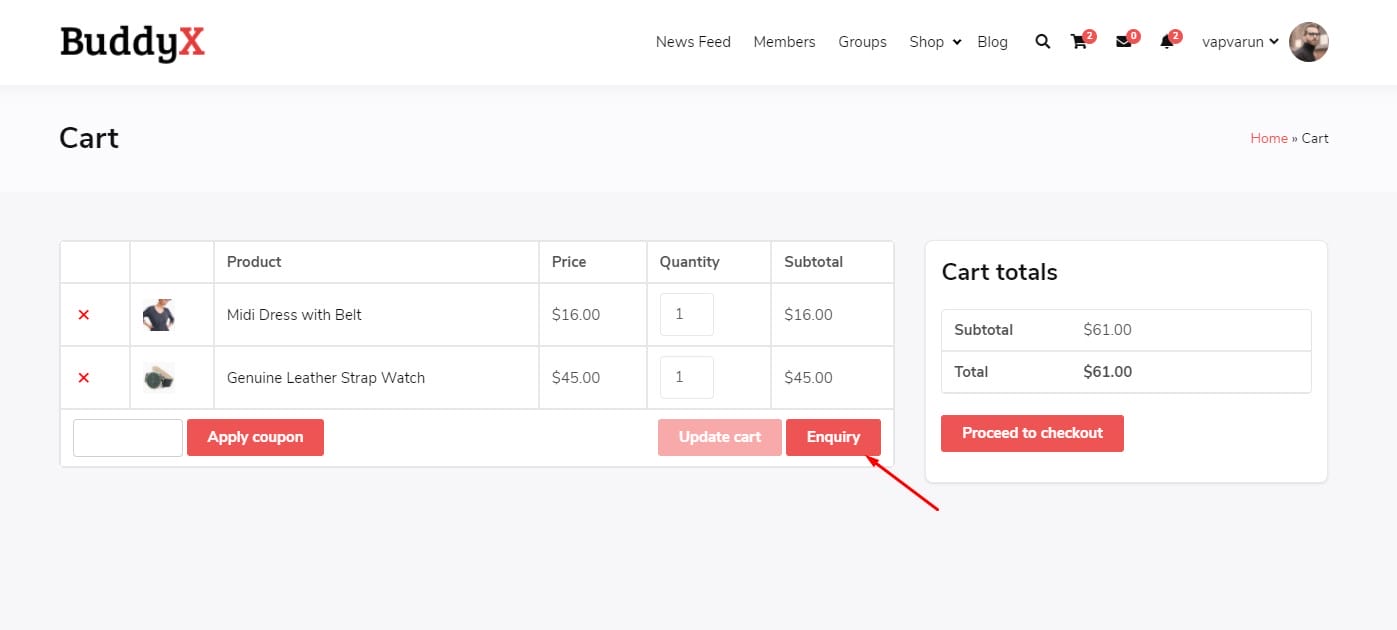Click the user profile avatar

tap(1308, 42)
